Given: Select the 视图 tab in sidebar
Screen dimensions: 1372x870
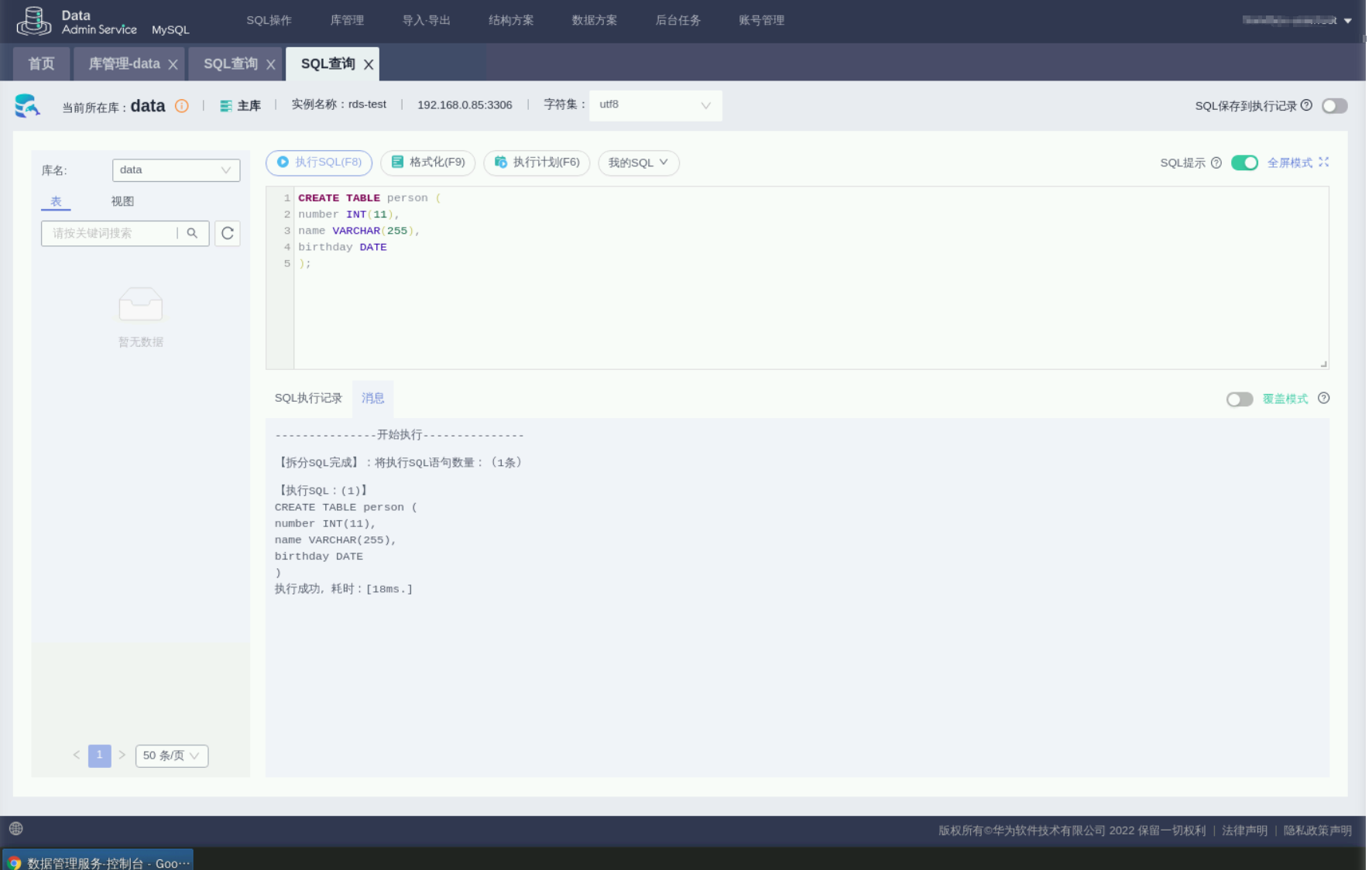Looking at the screenshot, I should pos(122,201).
